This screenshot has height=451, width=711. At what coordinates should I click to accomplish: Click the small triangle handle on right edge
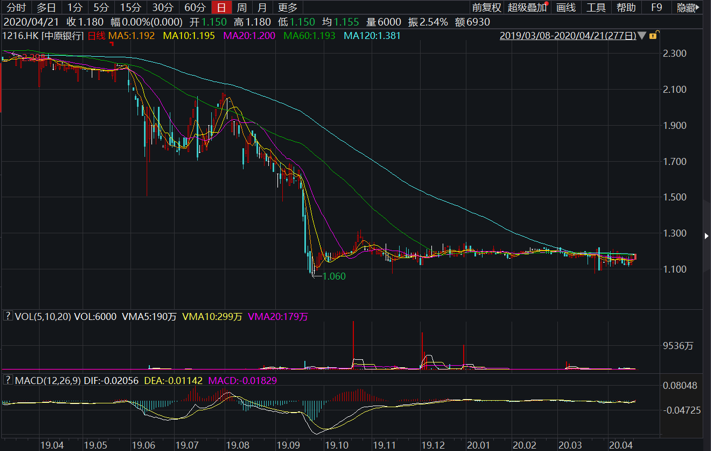(707, 236)
